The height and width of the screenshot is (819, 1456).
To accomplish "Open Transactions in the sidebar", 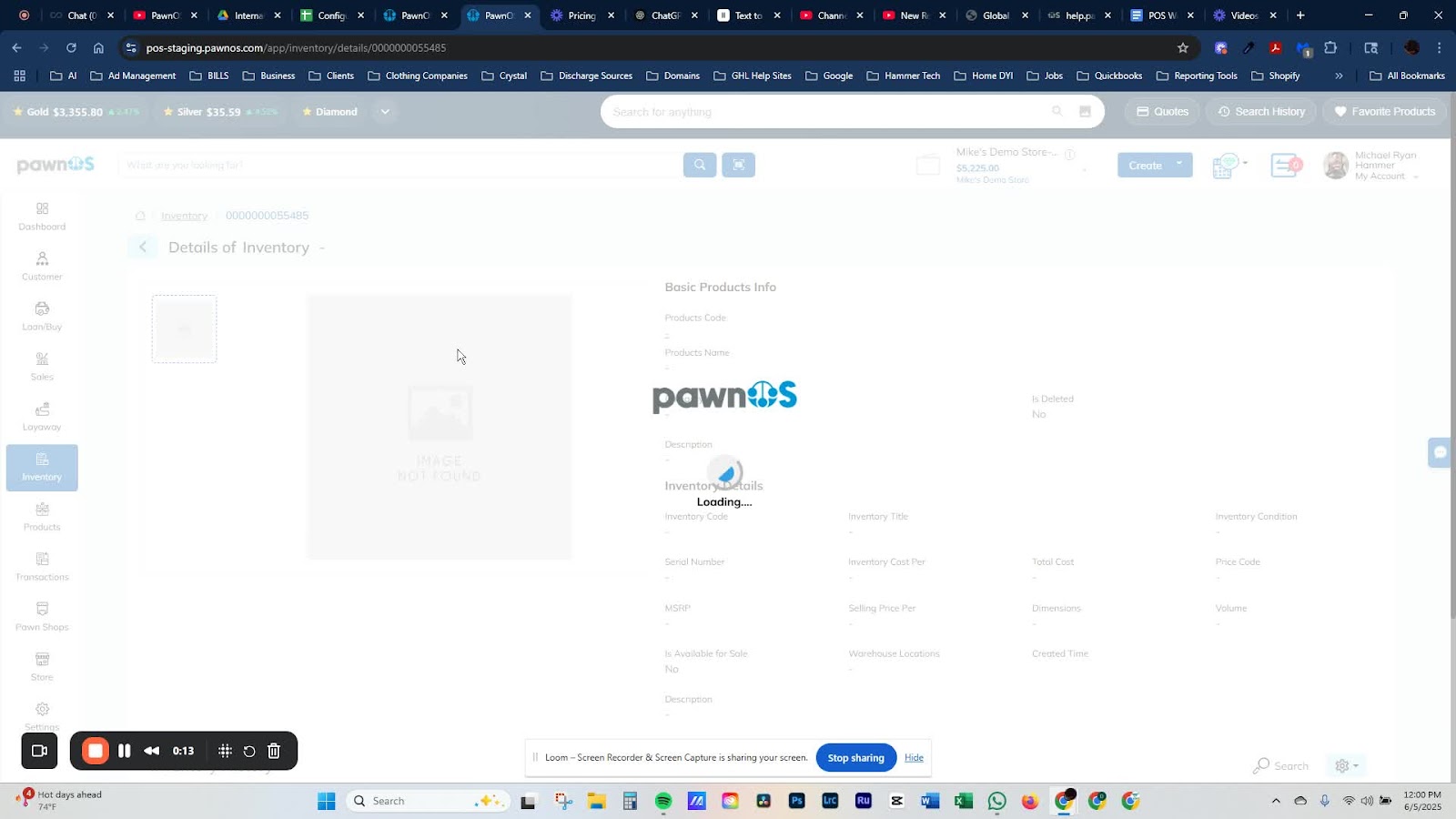I will click(x=42, y=567).
